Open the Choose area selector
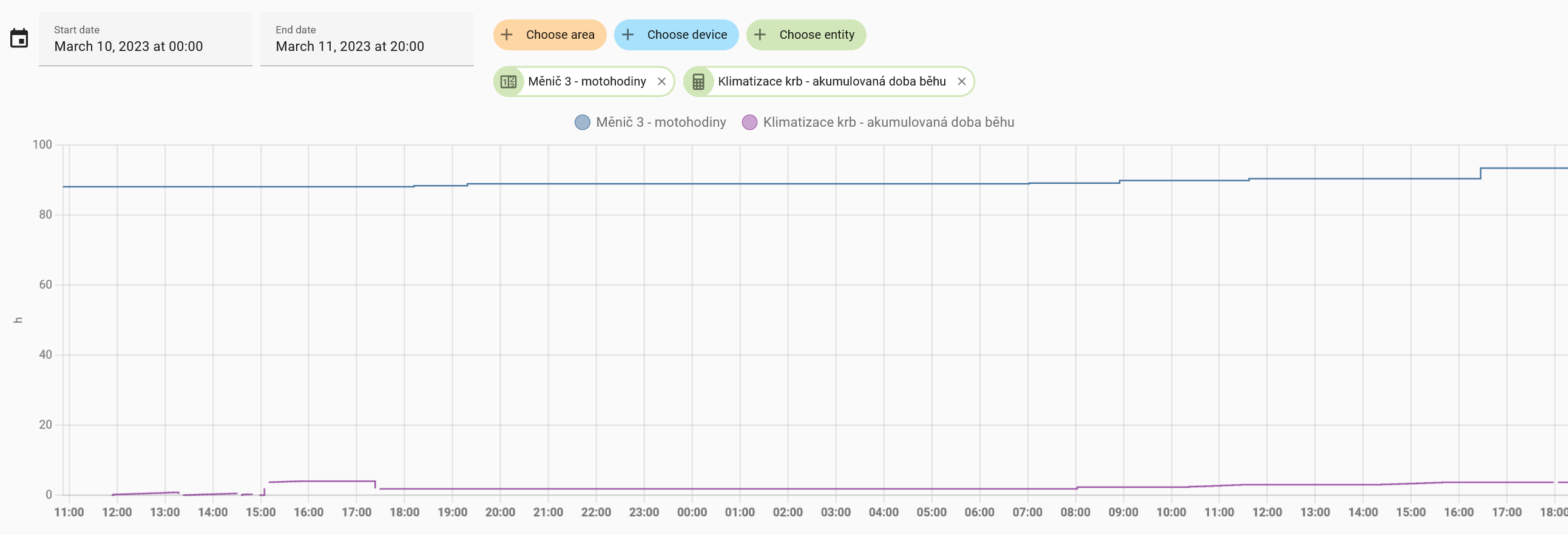1568x535 pixels. (559, 35)
